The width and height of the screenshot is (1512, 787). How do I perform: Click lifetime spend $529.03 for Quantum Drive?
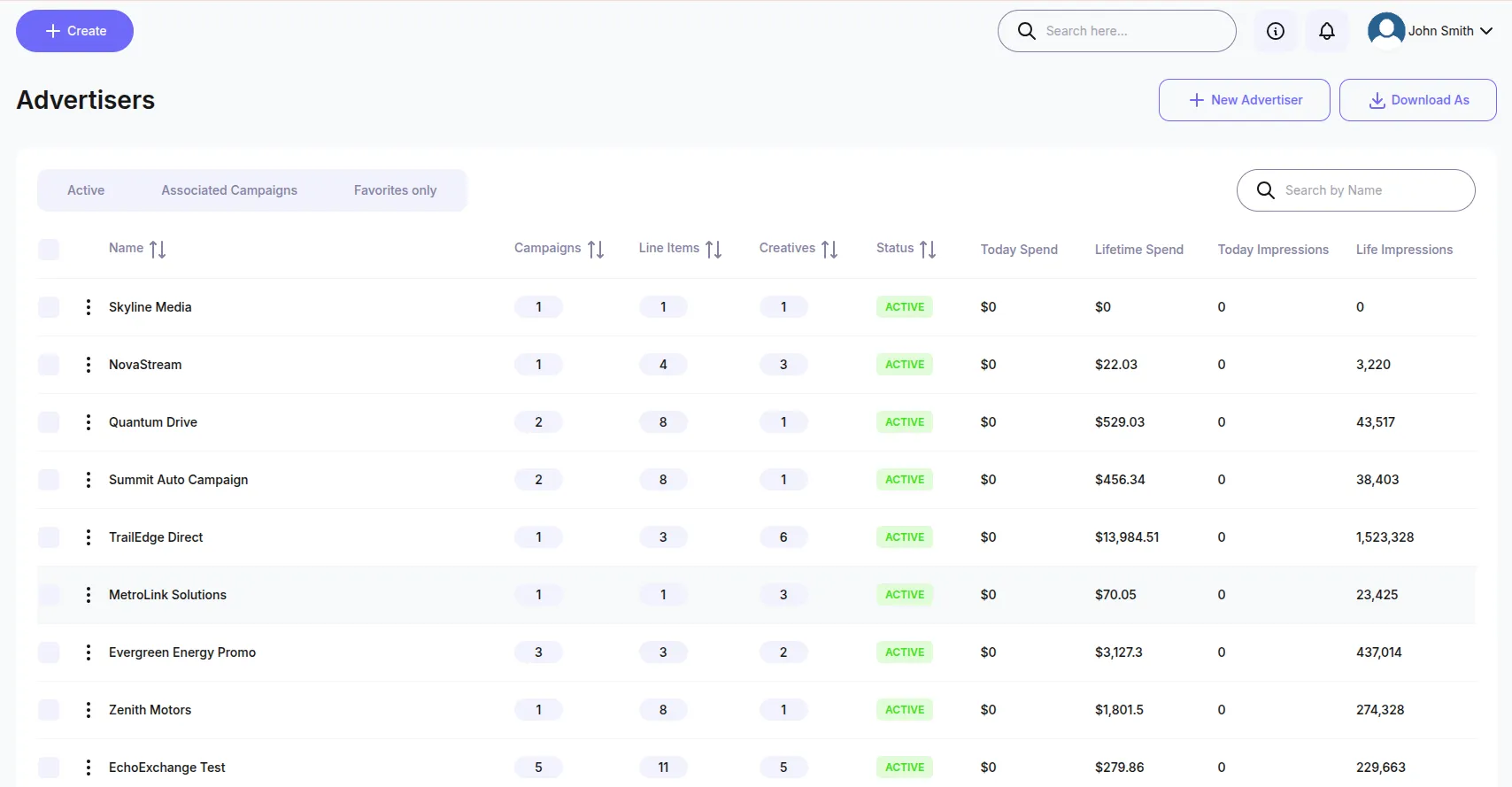click(1120, 422)
